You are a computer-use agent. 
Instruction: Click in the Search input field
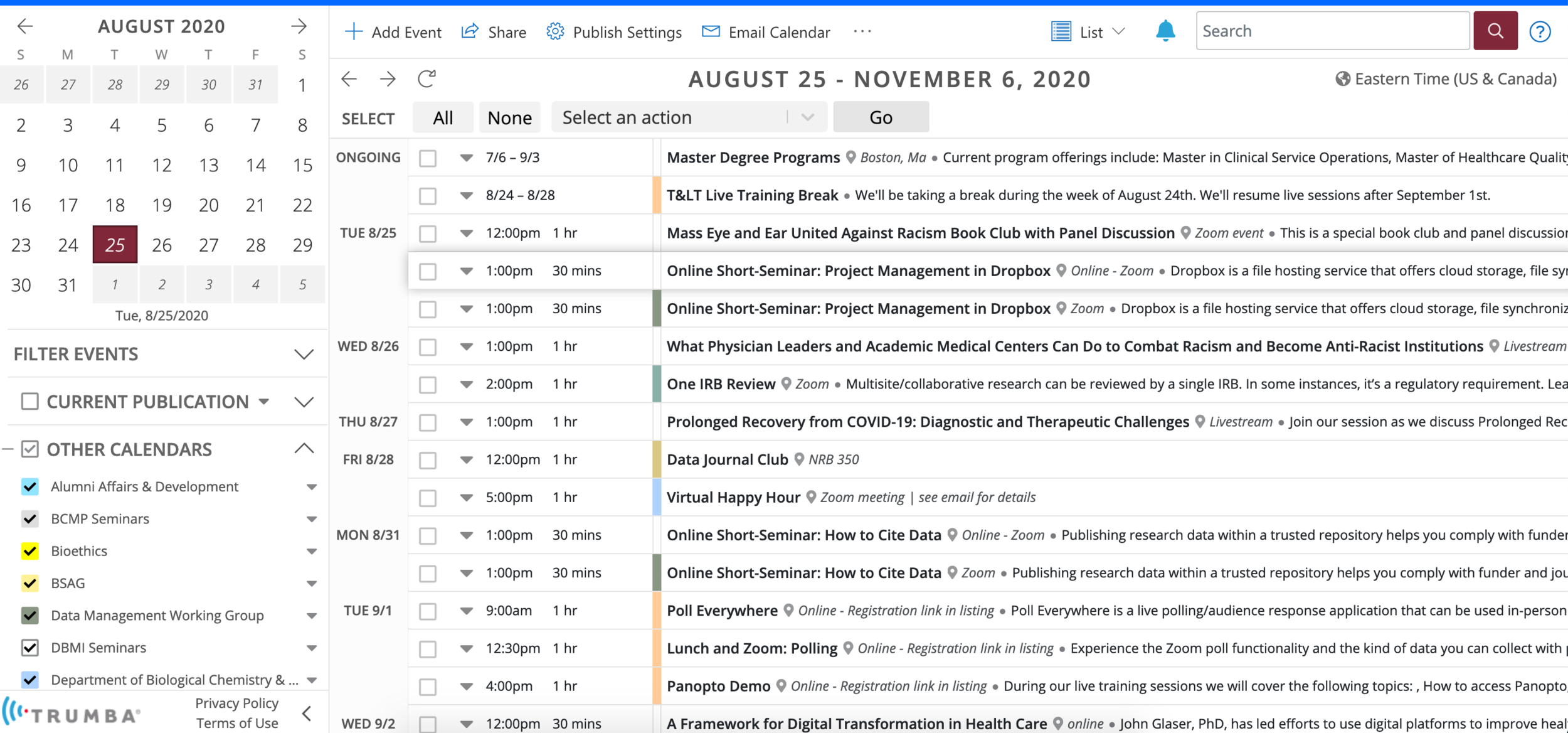(1332, 31)
